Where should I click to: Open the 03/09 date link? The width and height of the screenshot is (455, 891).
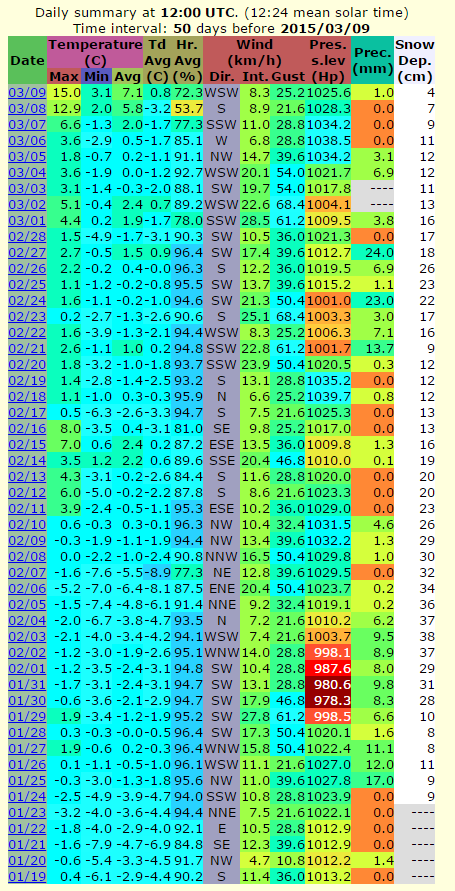(23, 91)
